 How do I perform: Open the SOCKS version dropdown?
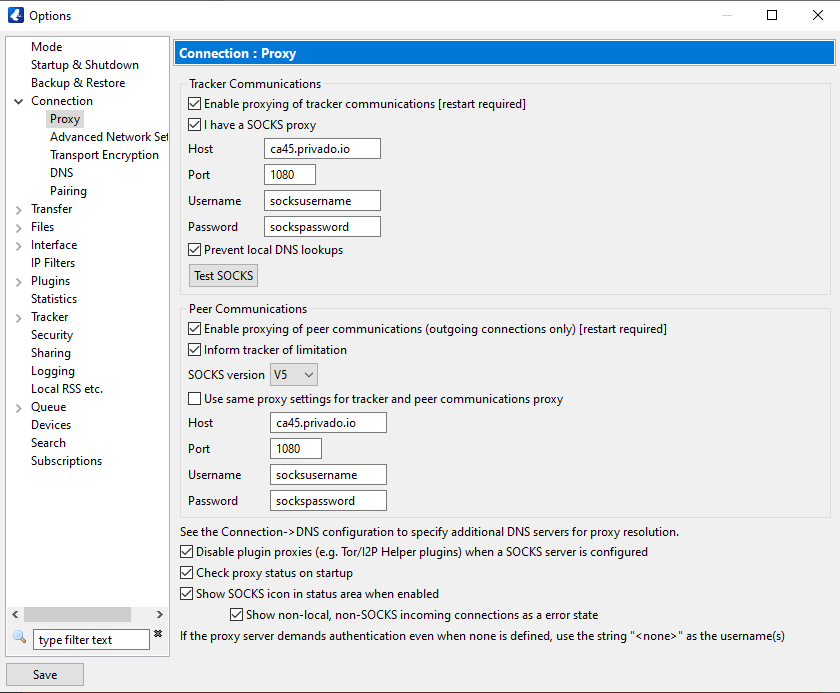coord(294,375)
